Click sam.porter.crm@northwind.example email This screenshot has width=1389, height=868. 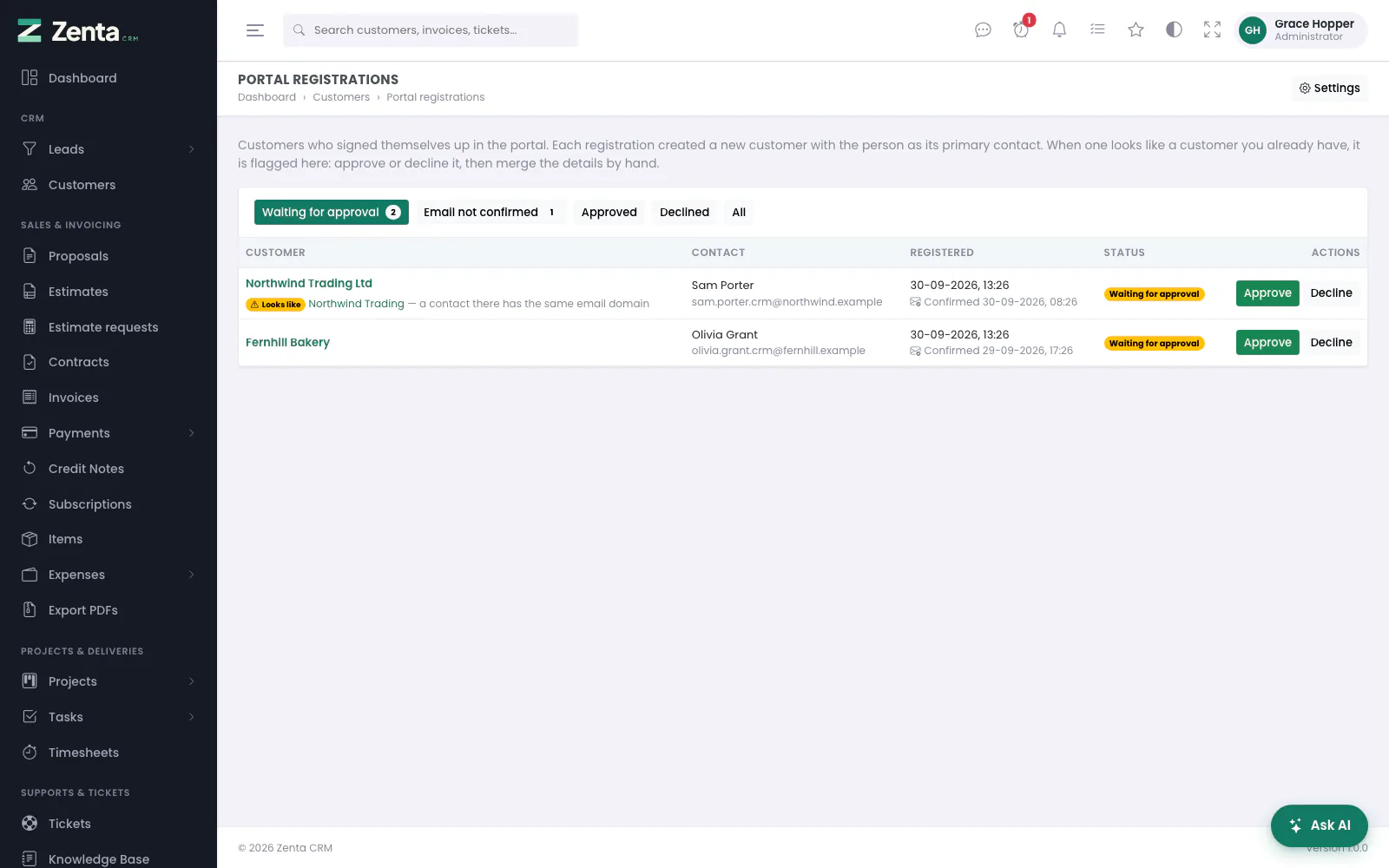(787, 302)
